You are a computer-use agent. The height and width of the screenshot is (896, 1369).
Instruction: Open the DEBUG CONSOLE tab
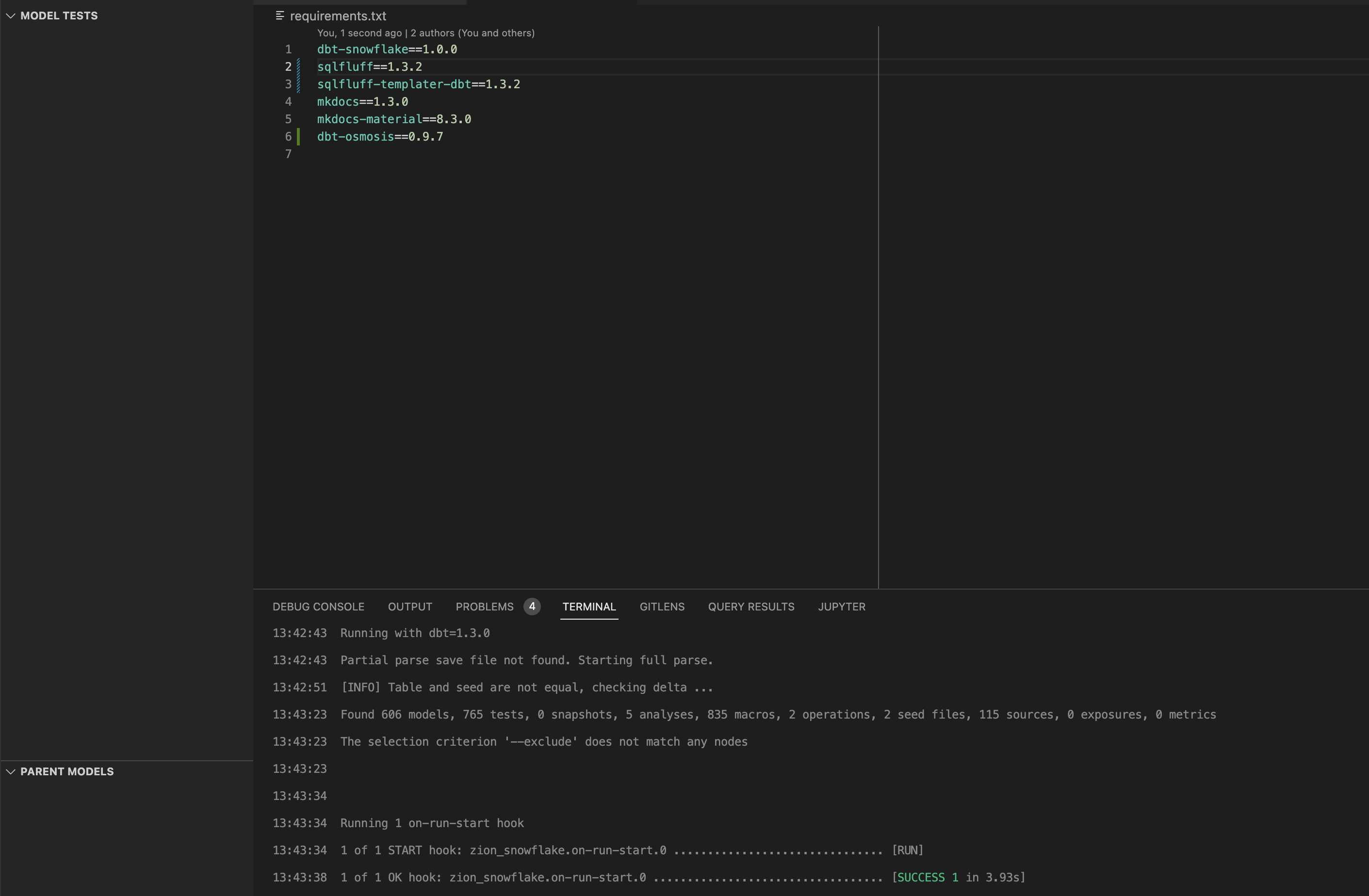point(318,607)
